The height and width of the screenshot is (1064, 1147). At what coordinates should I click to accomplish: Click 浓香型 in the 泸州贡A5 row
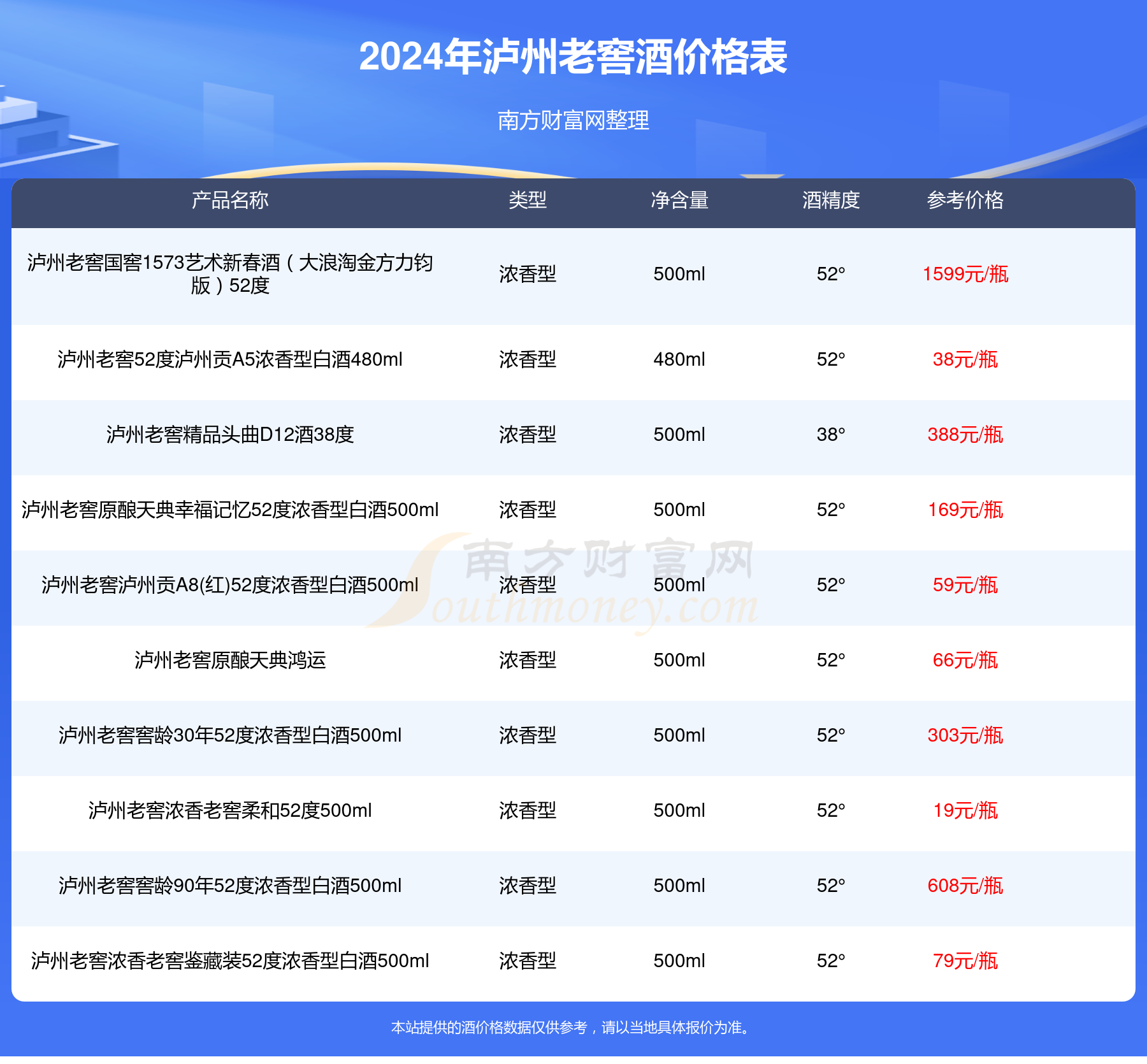tap(528, 359)
